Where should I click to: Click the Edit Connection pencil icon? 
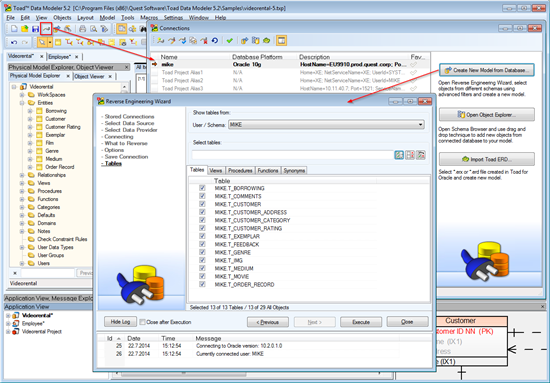[x=172, y=41]
